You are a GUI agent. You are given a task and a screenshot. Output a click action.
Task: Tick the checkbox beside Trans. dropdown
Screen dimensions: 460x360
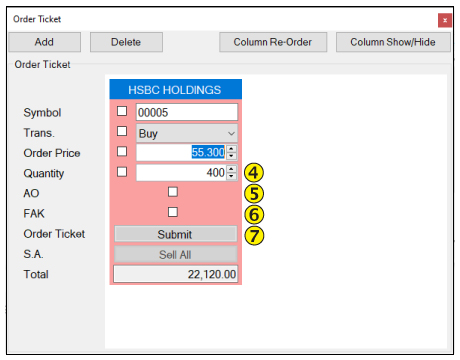(x=122, y=131)
